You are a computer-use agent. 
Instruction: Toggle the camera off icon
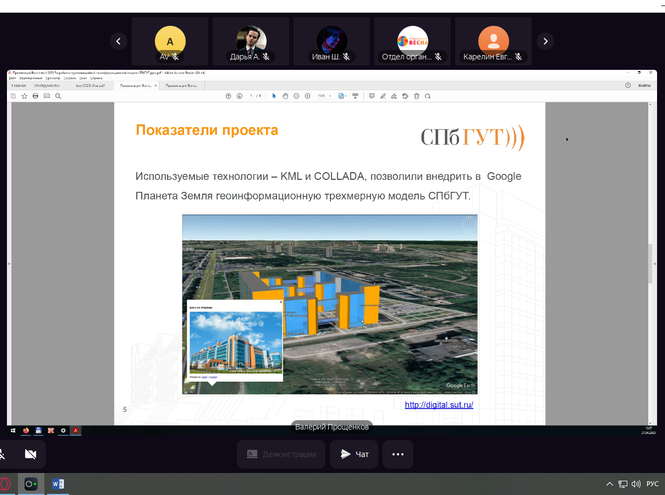tap(31, 454)
